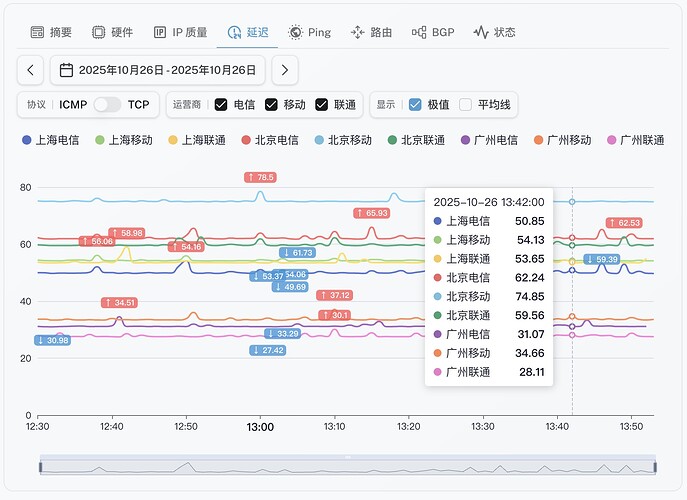Click the right handle of time range slider
This screenshot has height=500, width=687.
655,466
